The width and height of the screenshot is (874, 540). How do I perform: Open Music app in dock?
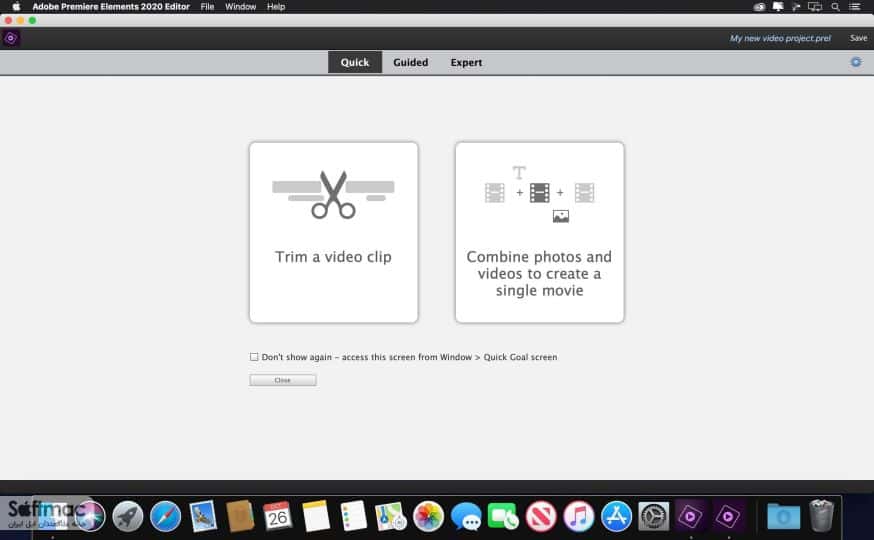coord(579,516)
